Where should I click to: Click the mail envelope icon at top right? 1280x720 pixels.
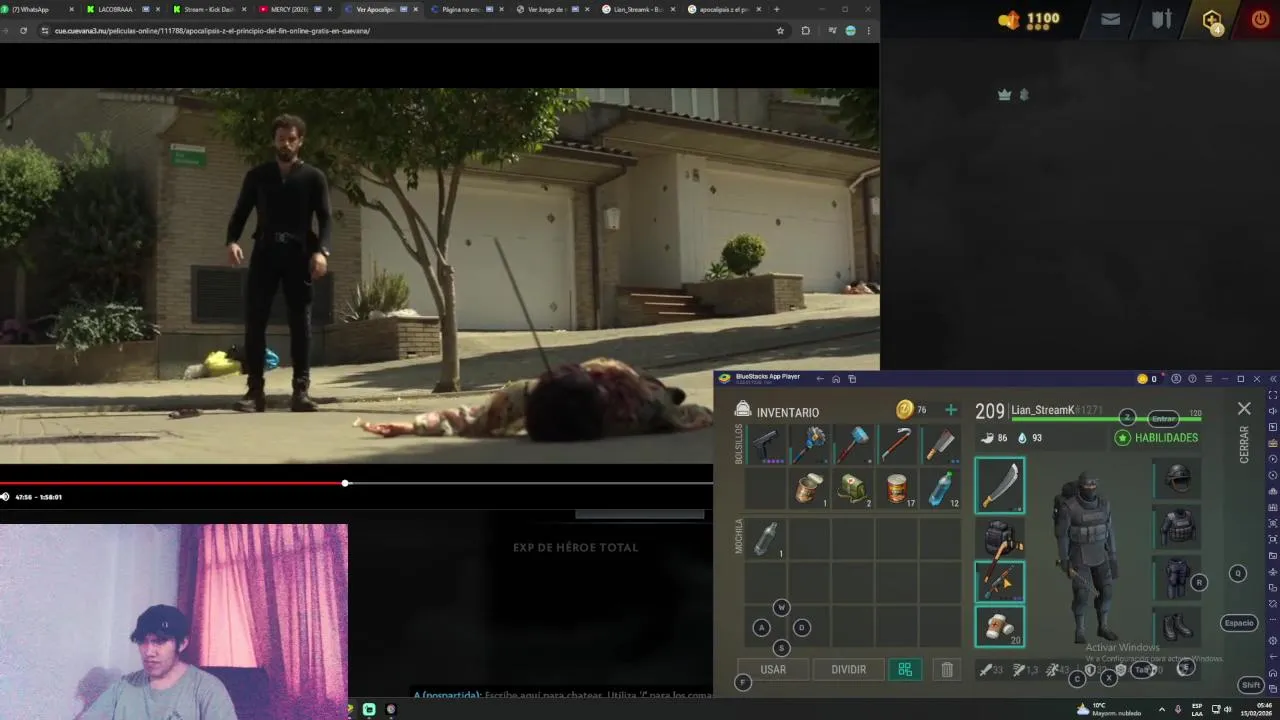[1110, 19]
